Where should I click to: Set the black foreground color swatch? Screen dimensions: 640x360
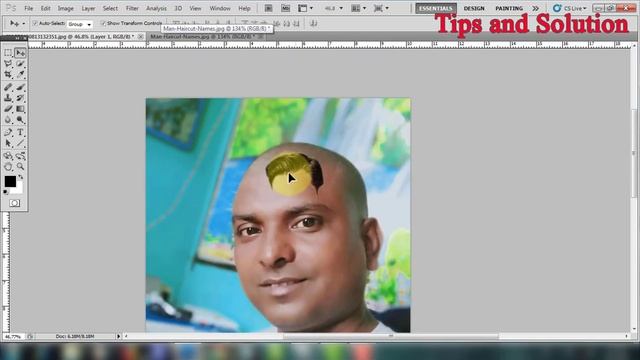[10, 181]
